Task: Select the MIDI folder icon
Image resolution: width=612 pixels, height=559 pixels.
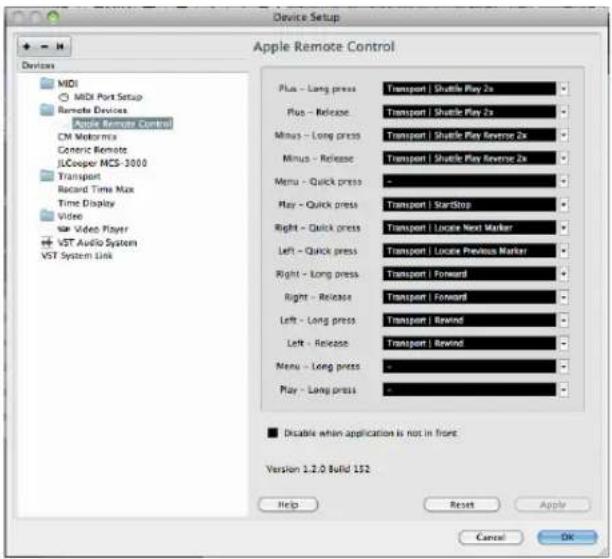Action: 47,83
